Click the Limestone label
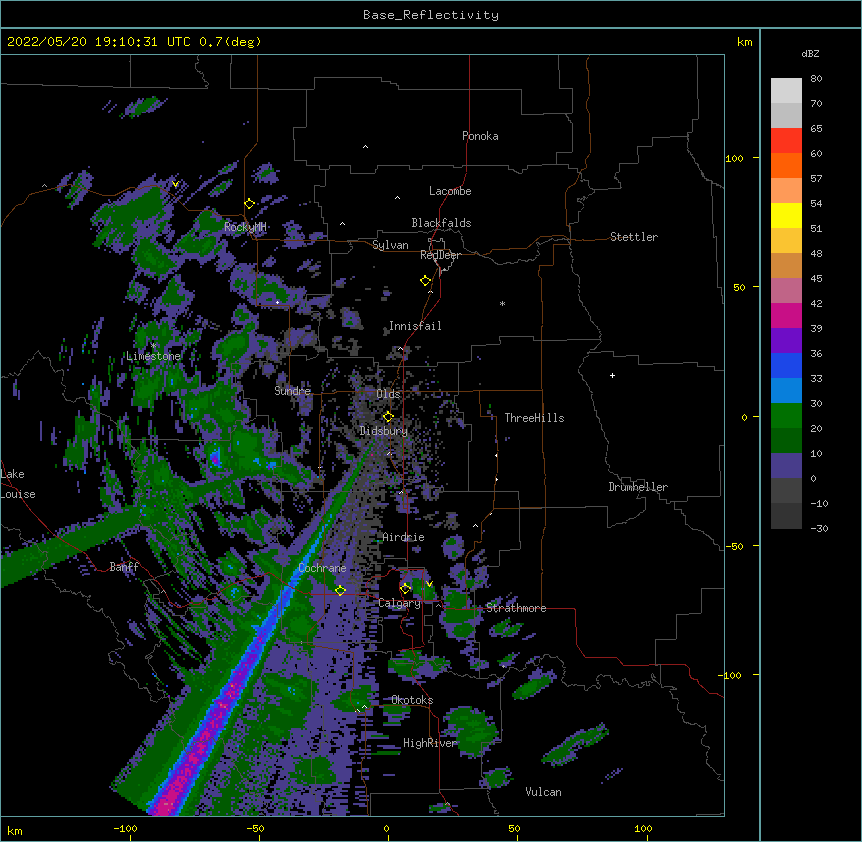 (x=153, y=356)
